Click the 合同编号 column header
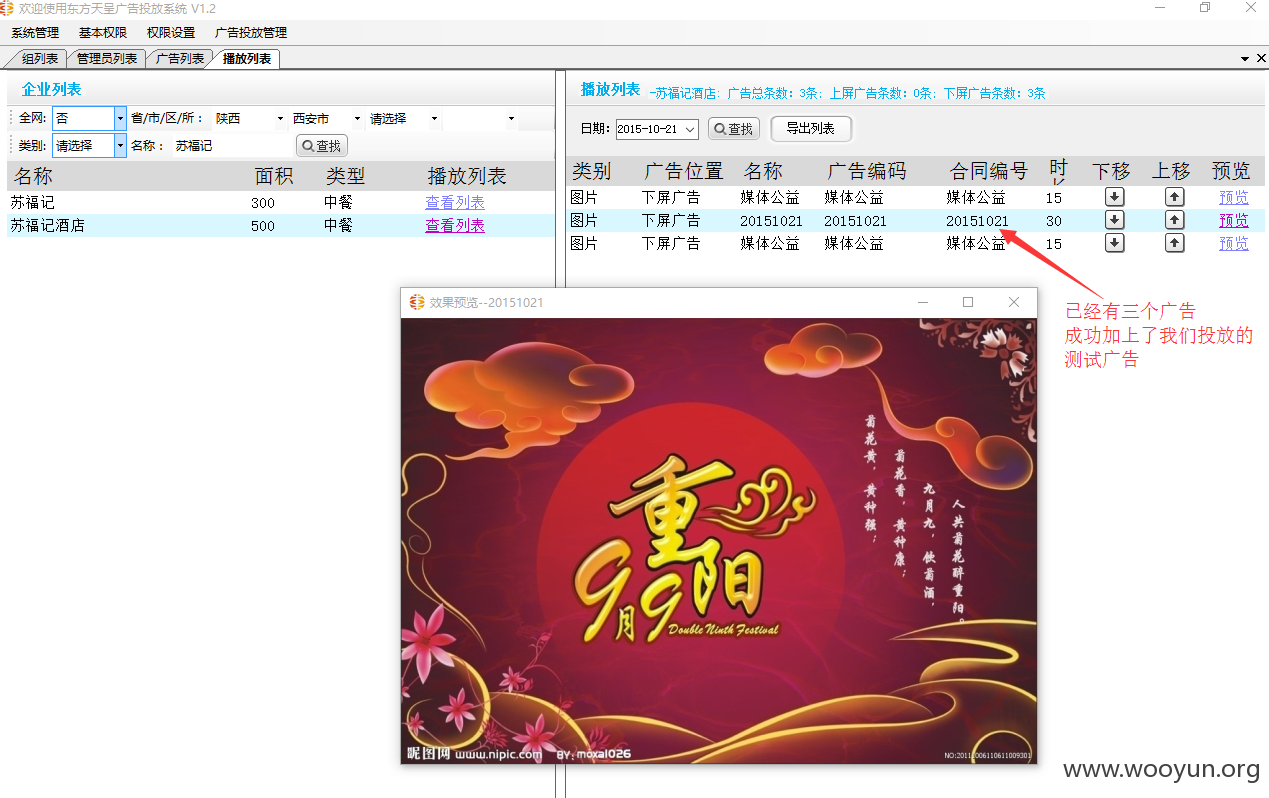The image size is (1269, 798). tap(989, 171)
